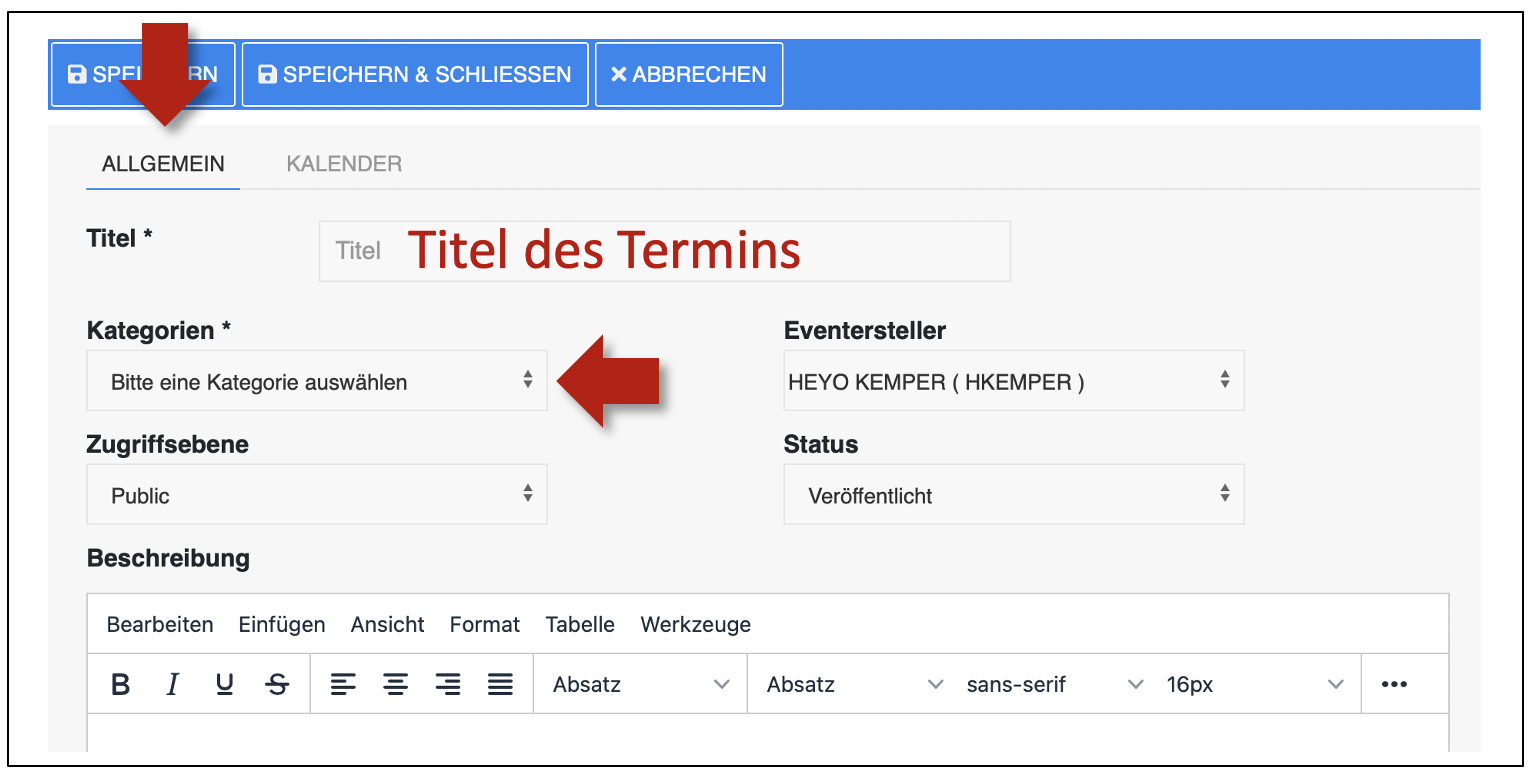Center align the description text
This screenshot has height=780, width=1534.
click(396, 685)
